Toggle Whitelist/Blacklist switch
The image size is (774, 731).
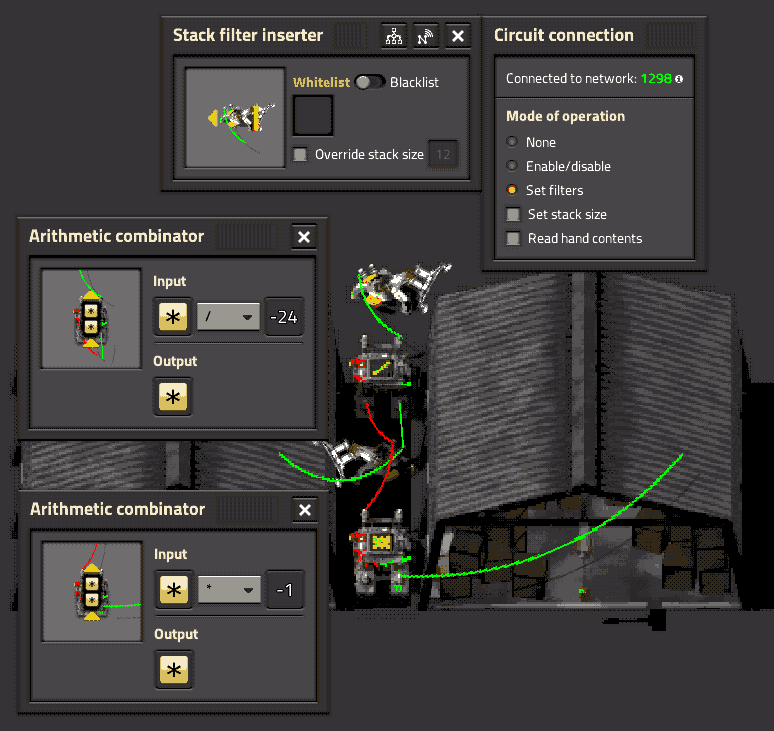tap(370, 82)
